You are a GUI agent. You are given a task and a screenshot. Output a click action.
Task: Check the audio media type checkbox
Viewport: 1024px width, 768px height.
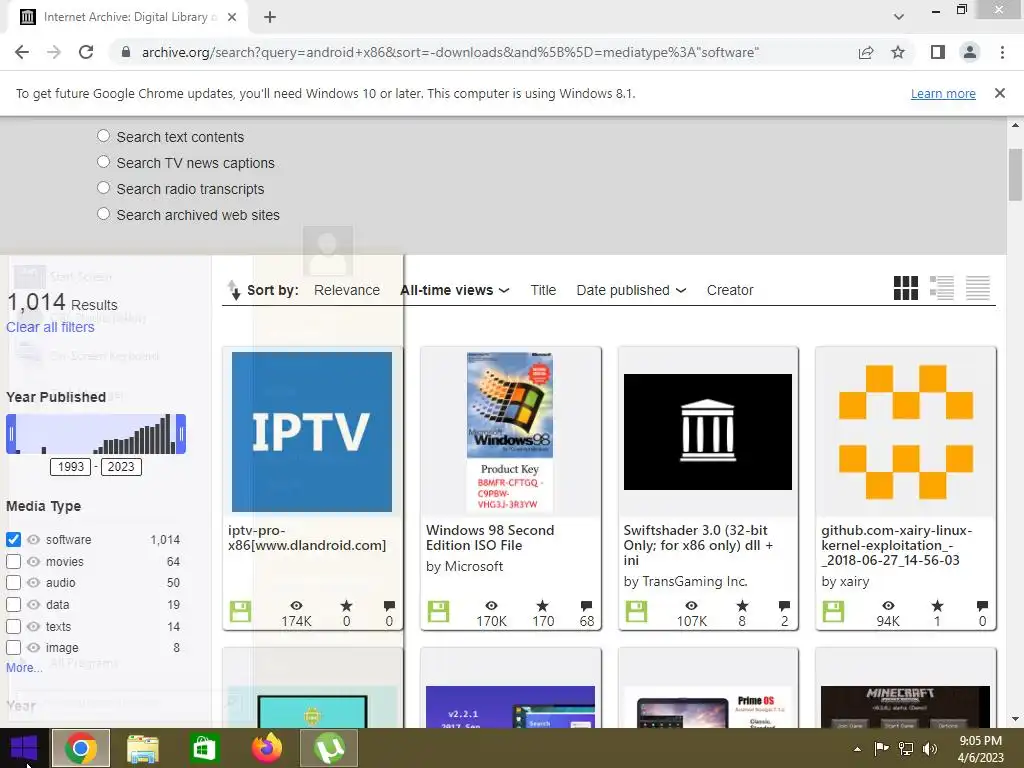(13, 583)
